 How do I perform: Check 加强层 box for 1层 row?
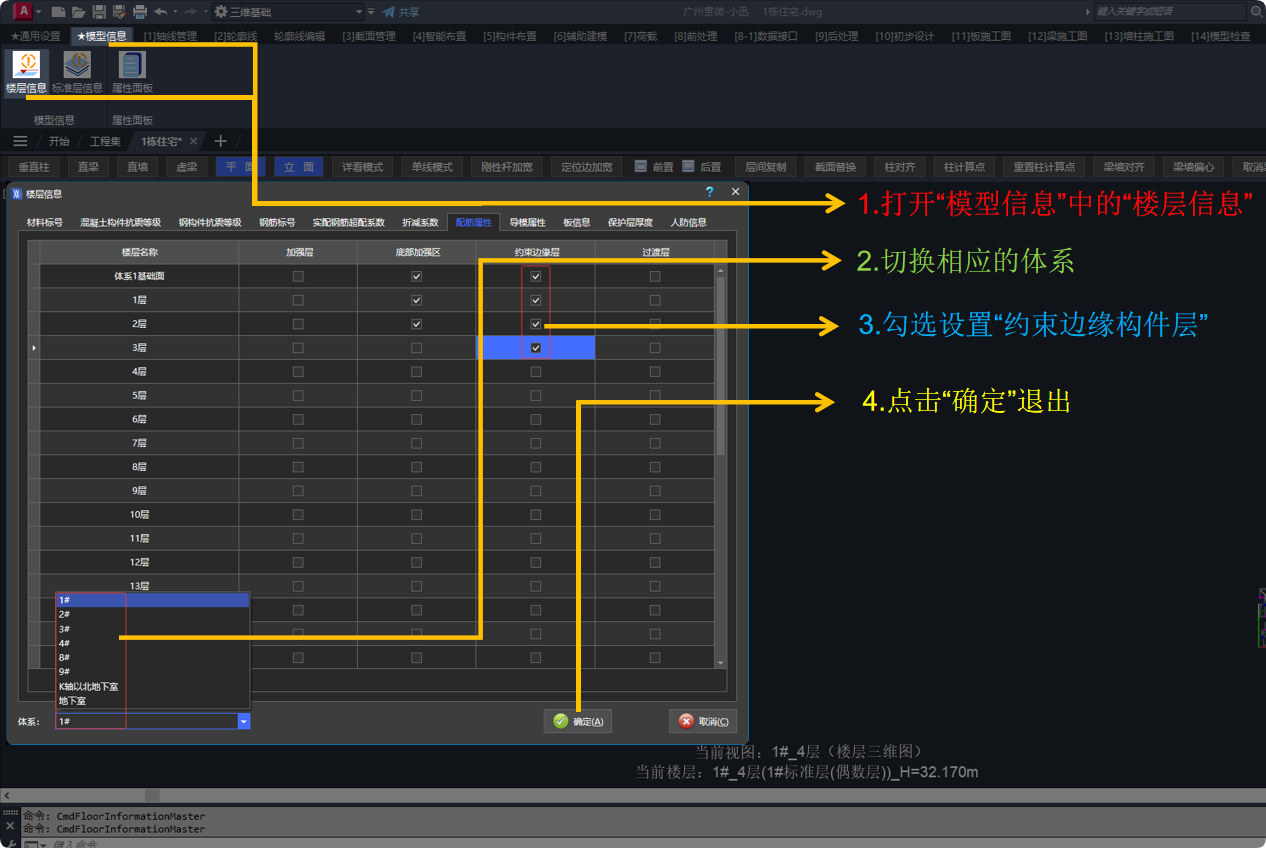pos(298,300)
